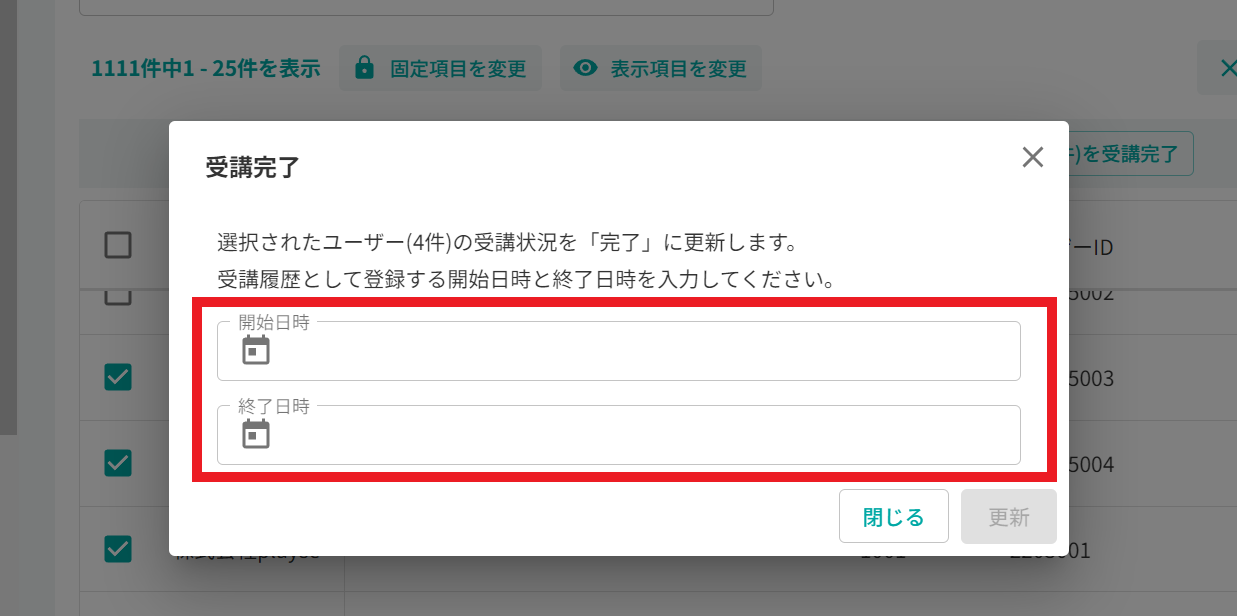Click the 受講完了 dialog title
This screenshot has height=616, width=1237.
252,167
